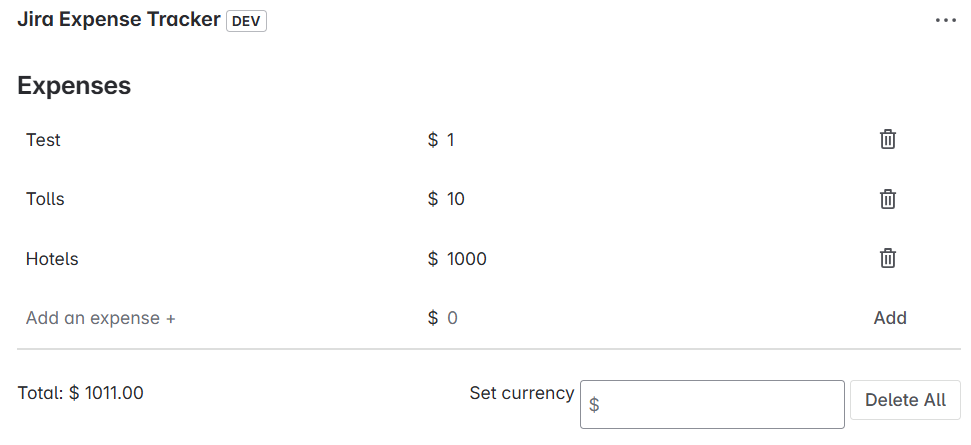Open the three-dot more options menu

coord(945,20)
